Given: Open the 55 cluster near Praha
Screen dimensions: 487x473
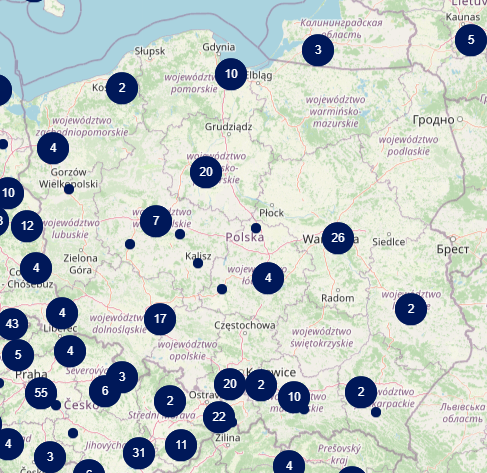Looking at the screenshot, I should point(41,393).
